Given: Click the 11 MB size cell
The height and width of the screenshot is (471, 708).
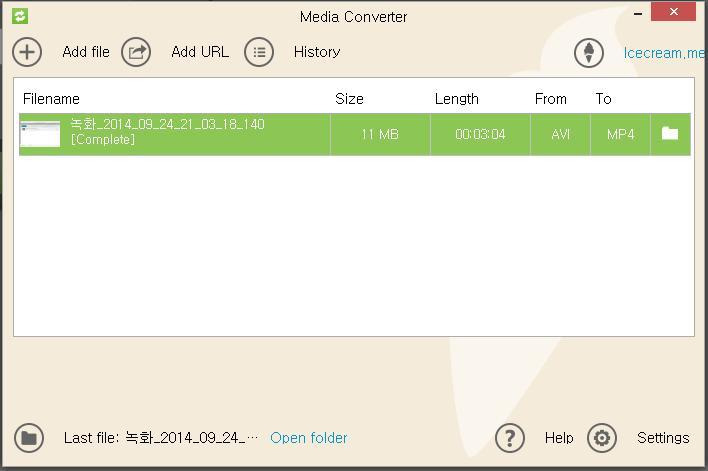Looking at the screenshot, I should tap(380, 134).
